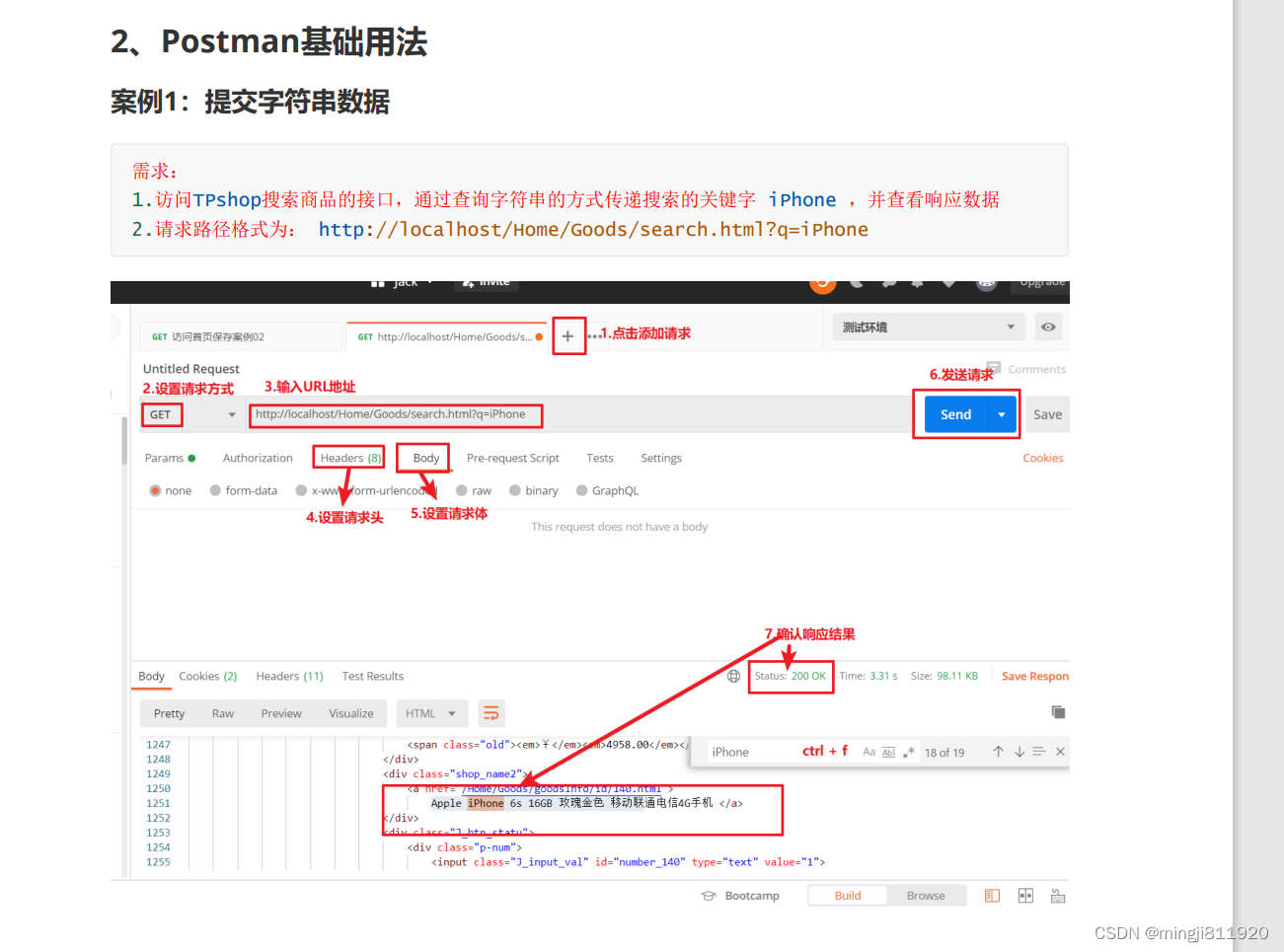The width and height of the screenshot is (1284, 952).
Task: Open the Tests tab
Action: 599,458
